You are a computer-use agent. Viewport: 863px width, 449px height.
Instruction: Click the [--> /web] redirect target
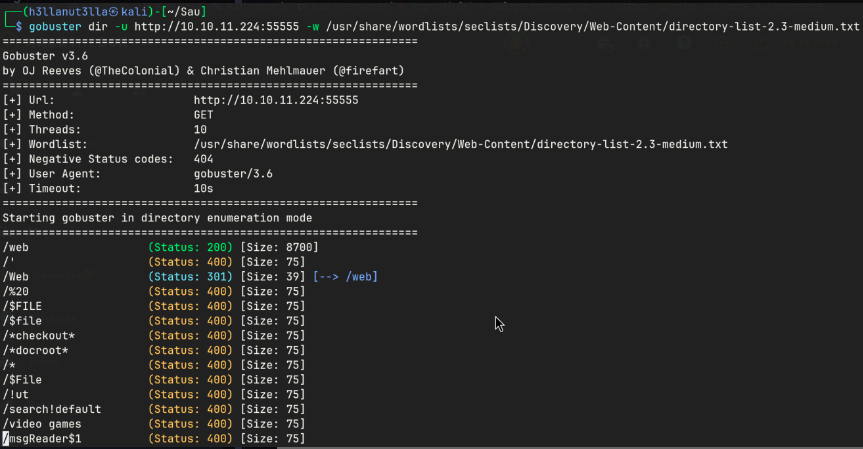click(345, 277)
